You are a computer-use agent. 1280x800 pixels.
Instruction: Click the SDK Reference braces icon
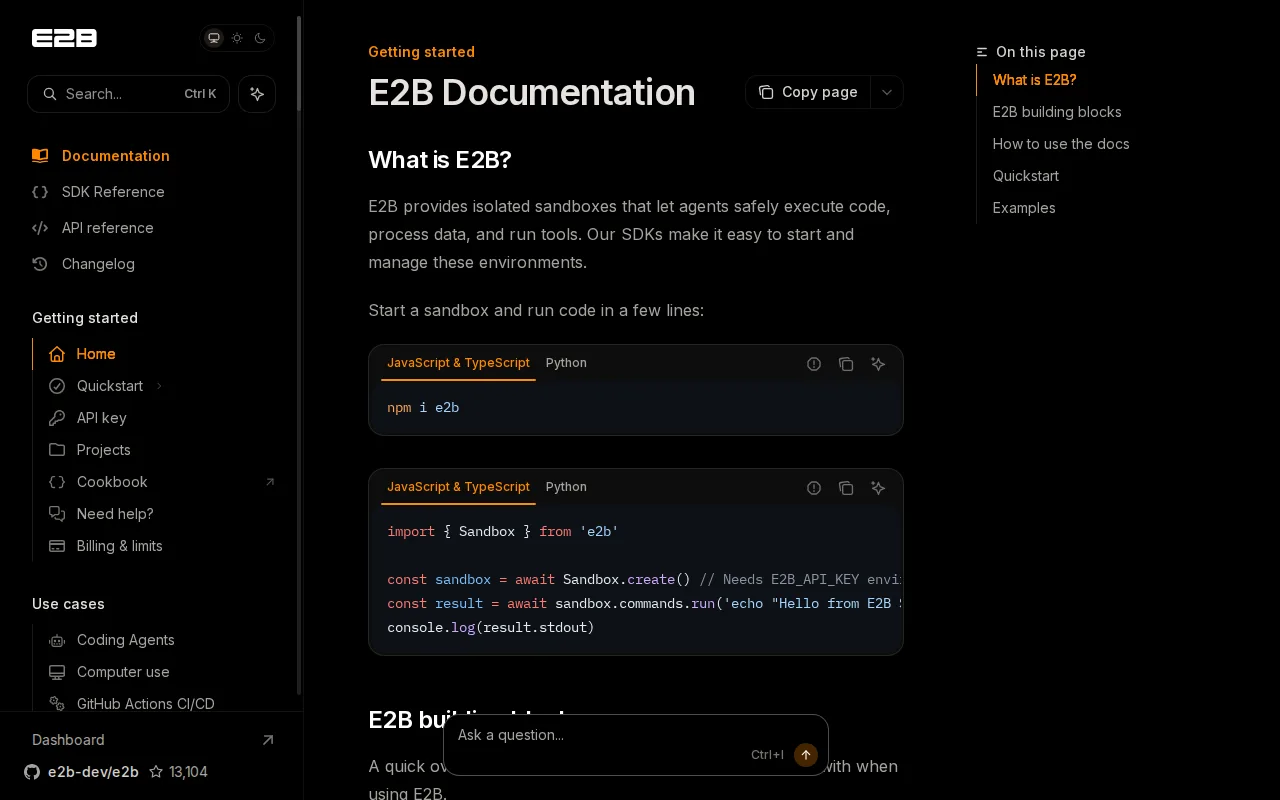40,192
